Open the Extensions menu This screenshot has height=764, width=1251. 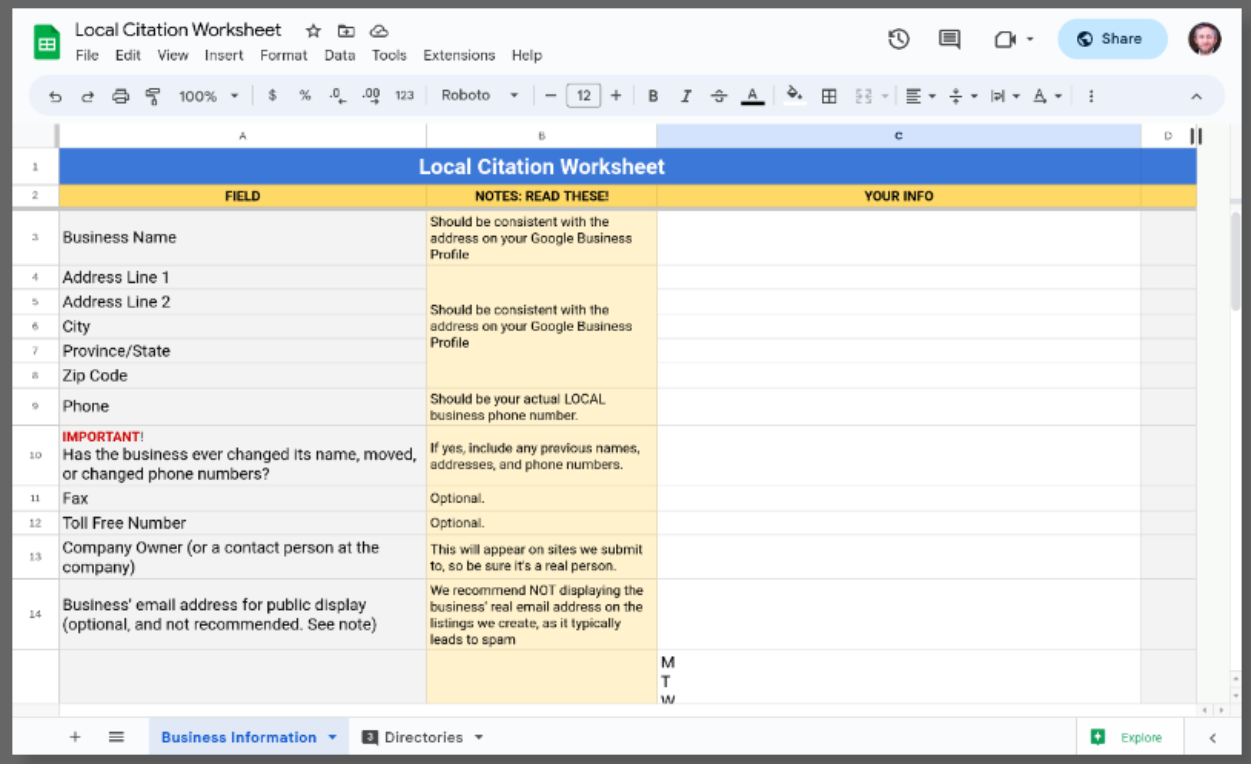point(458,55)
